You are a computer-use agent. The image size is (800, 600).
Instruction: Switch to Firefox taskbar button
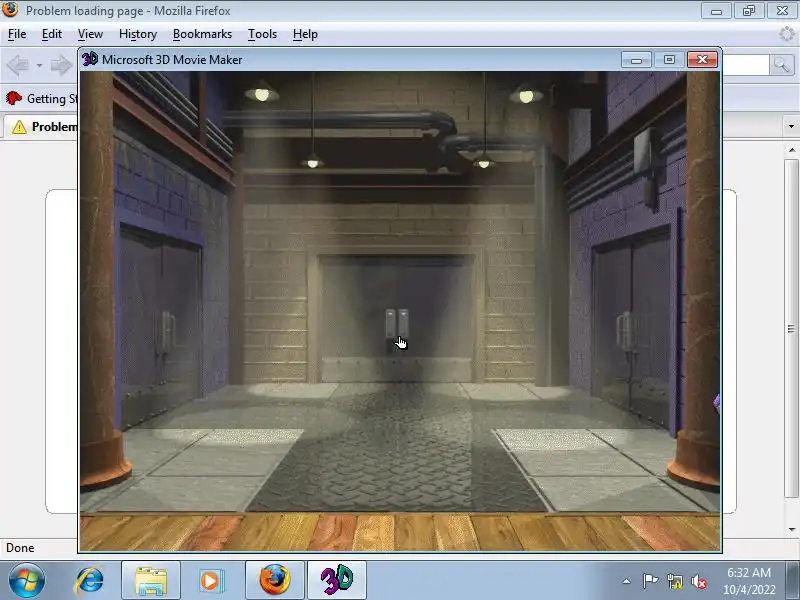(274, 581)
